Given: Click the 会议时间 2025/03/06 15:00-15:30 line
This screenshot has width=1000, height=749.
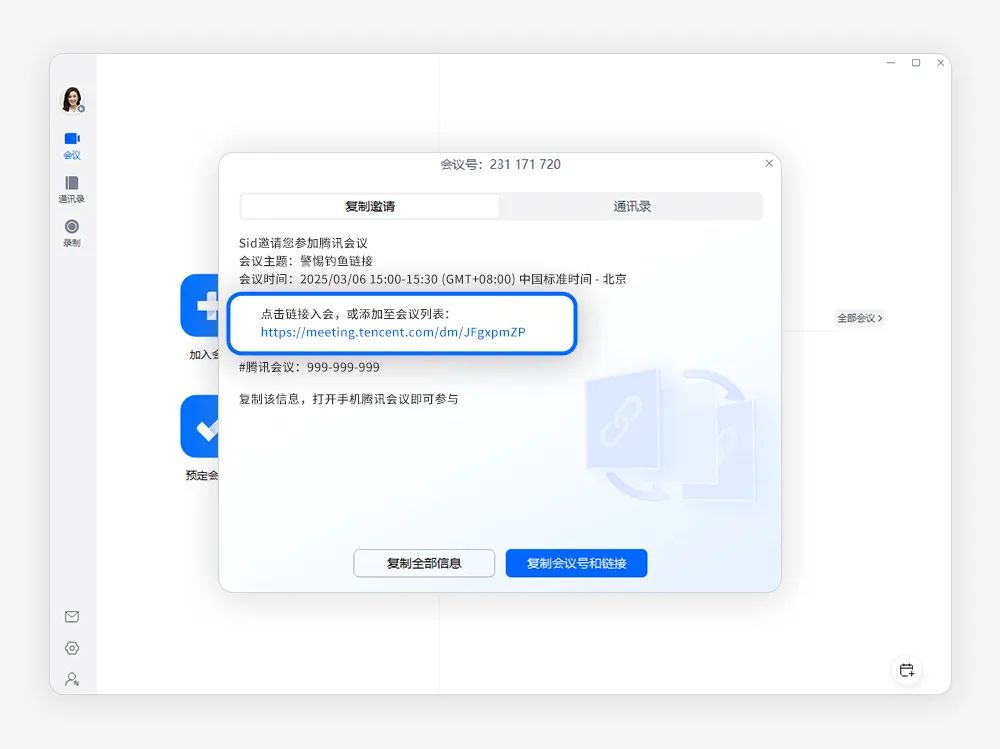Looking at the screenshot, I should click(432, 279).
